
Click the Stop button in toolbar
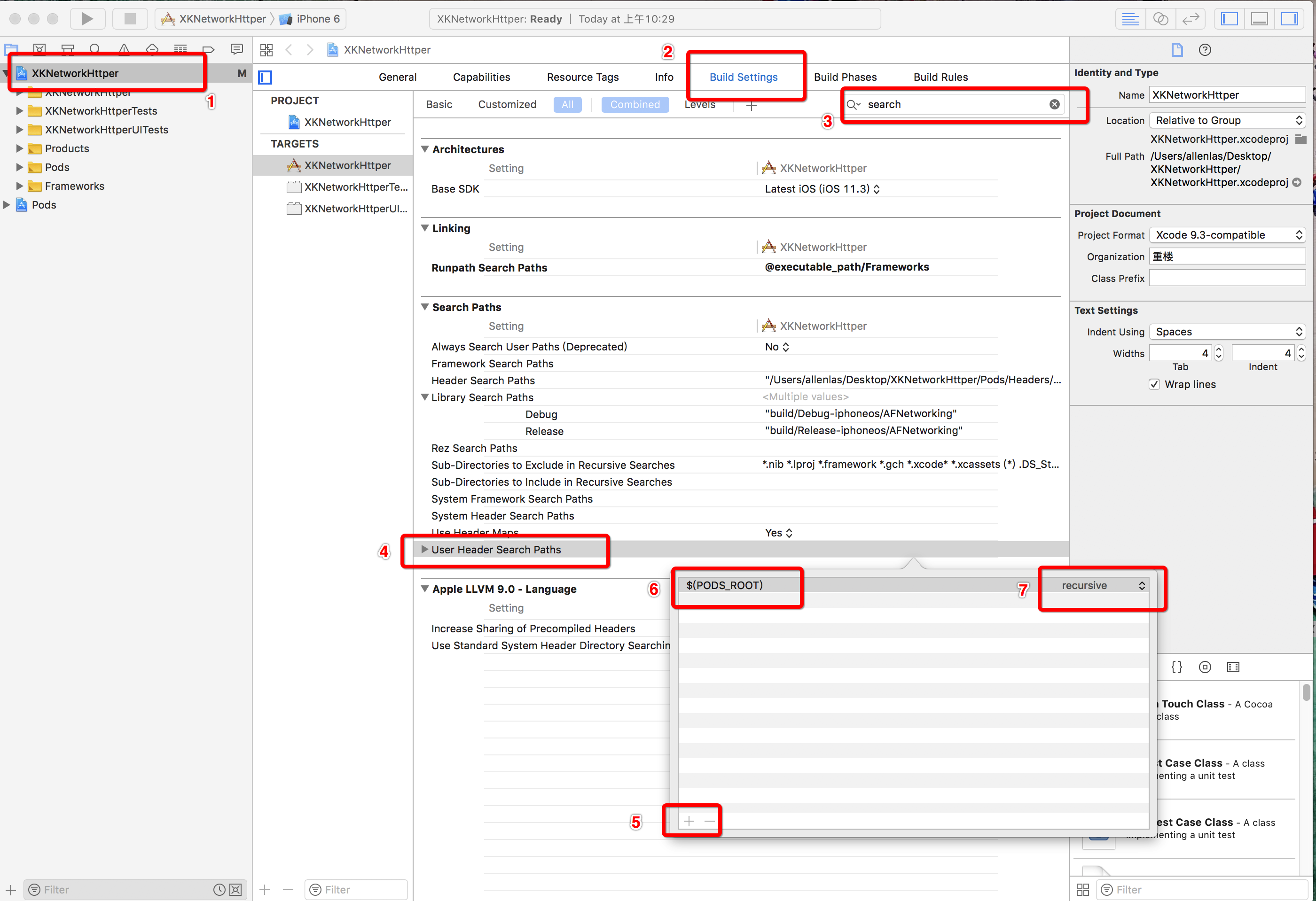pyautogui.click(x=130, y=19)
